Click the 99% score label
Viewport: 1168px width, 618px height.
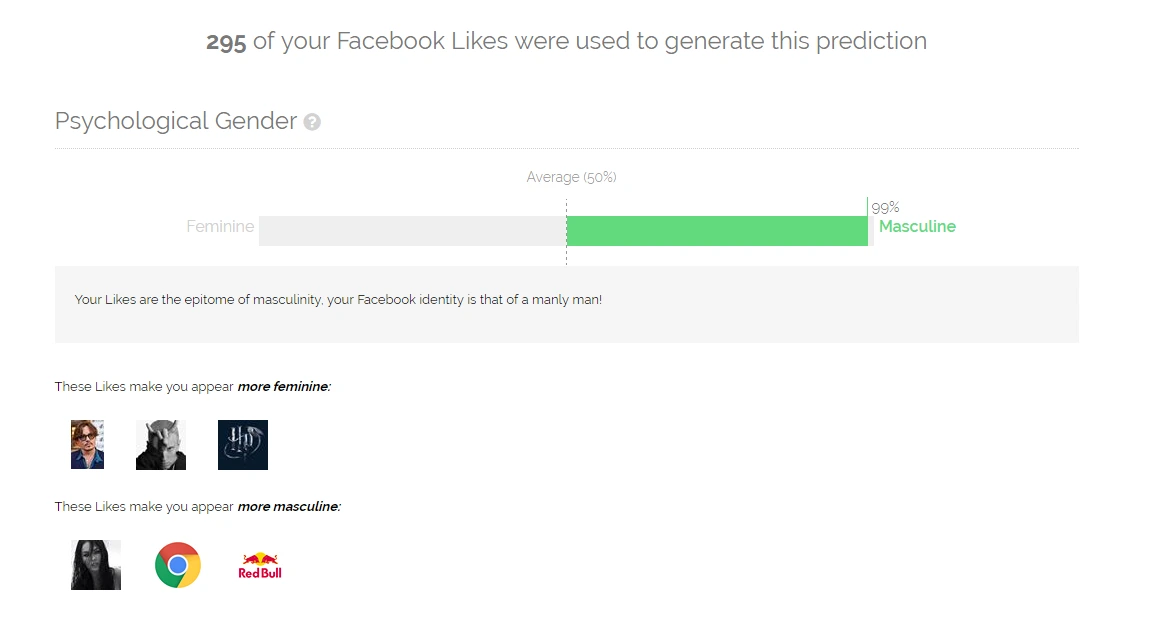[886, 207]
